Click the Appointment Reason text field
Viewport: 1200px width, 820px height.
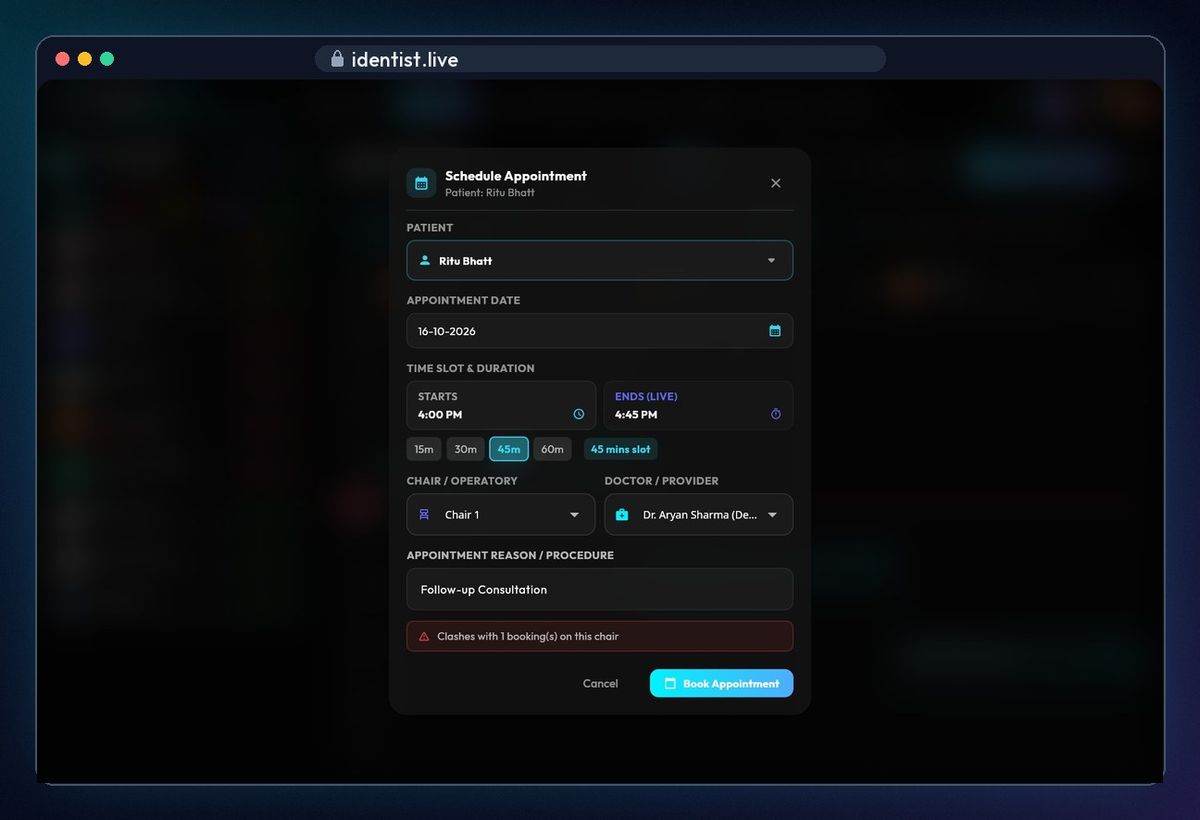pos(600,589)
